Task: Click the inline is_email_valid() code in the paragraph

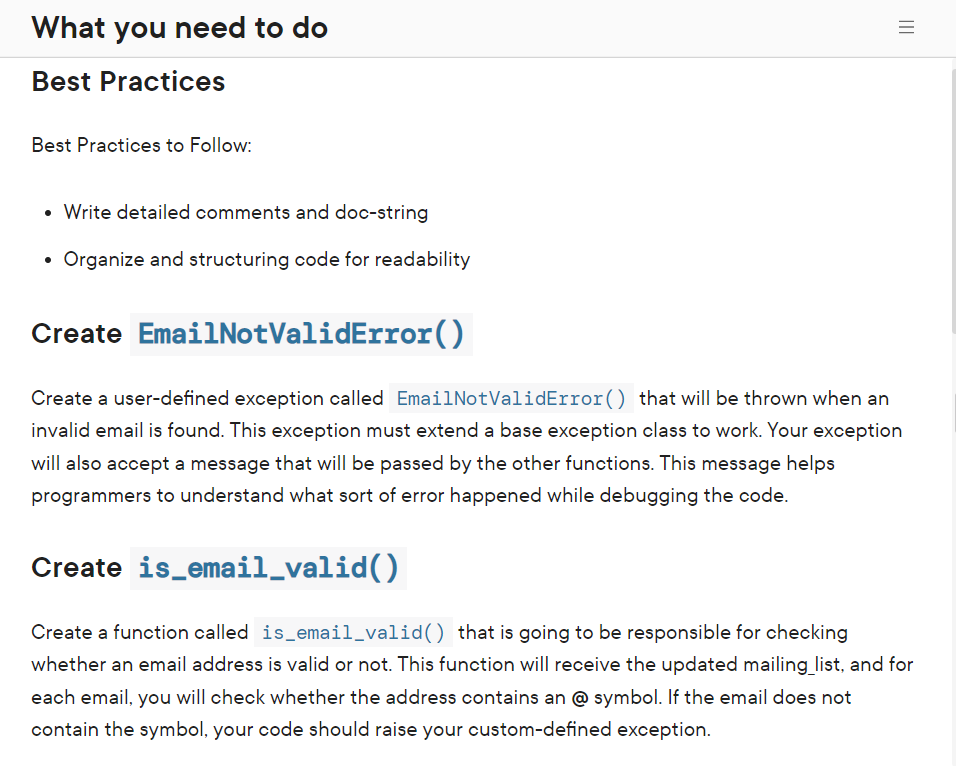Action: [x=352, y=632]
